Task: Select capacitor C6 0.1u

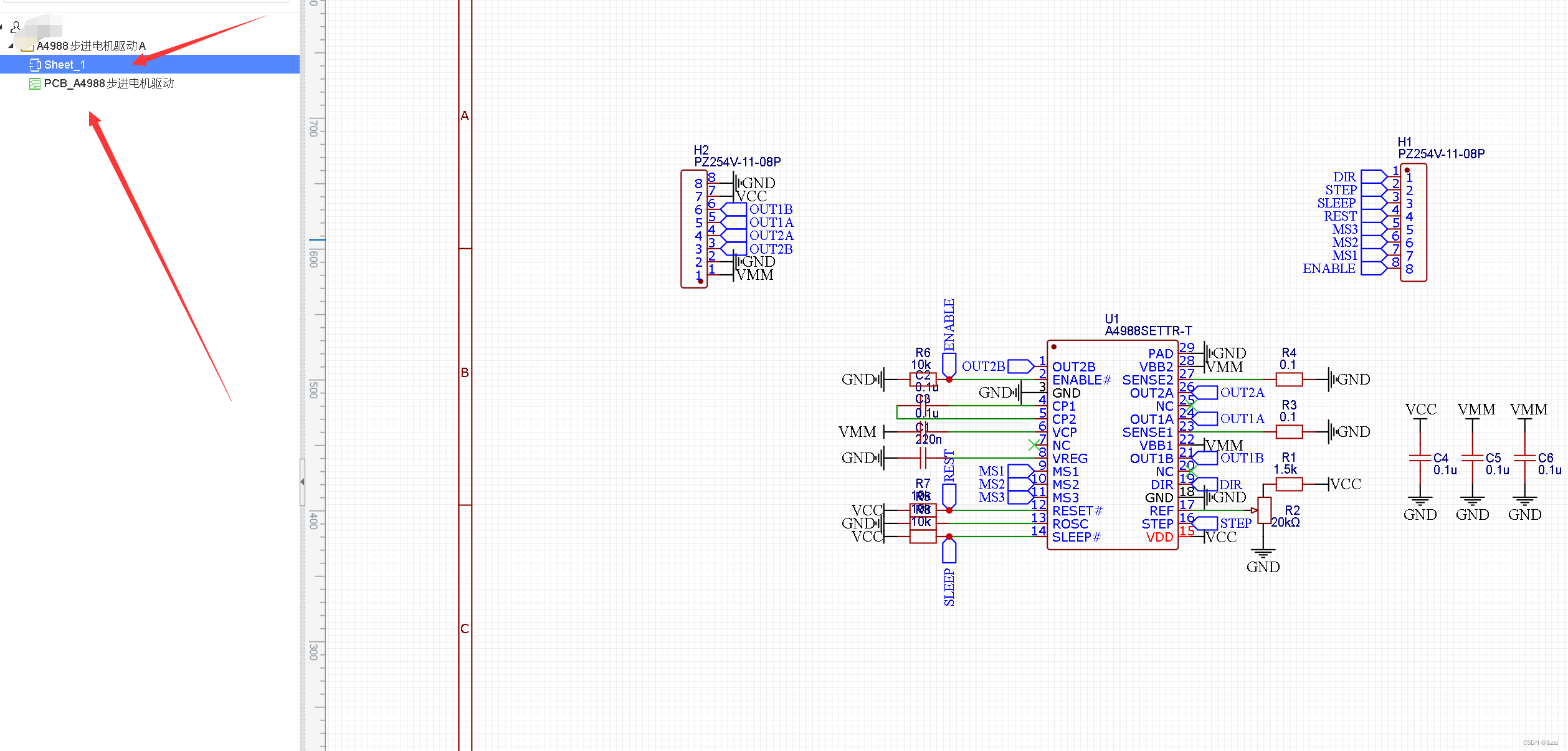Action: click(1524, 457)
